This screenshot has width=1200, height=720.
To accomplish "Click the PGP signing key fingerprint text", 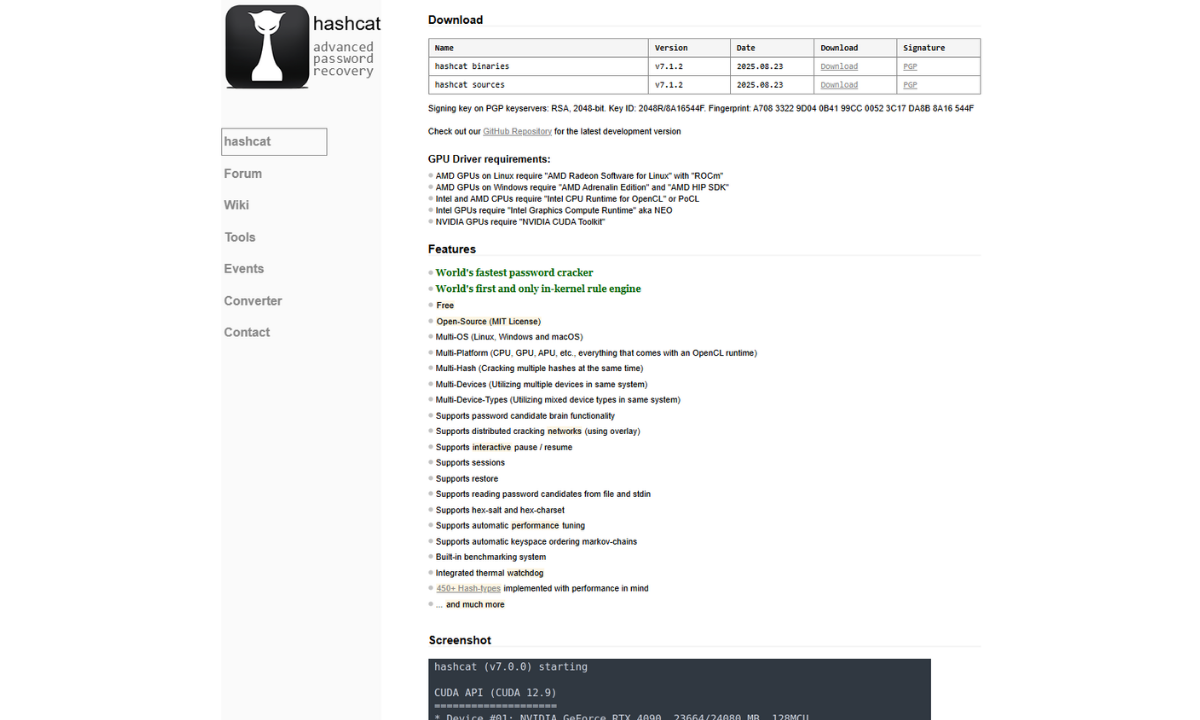I will click(701, 108).
